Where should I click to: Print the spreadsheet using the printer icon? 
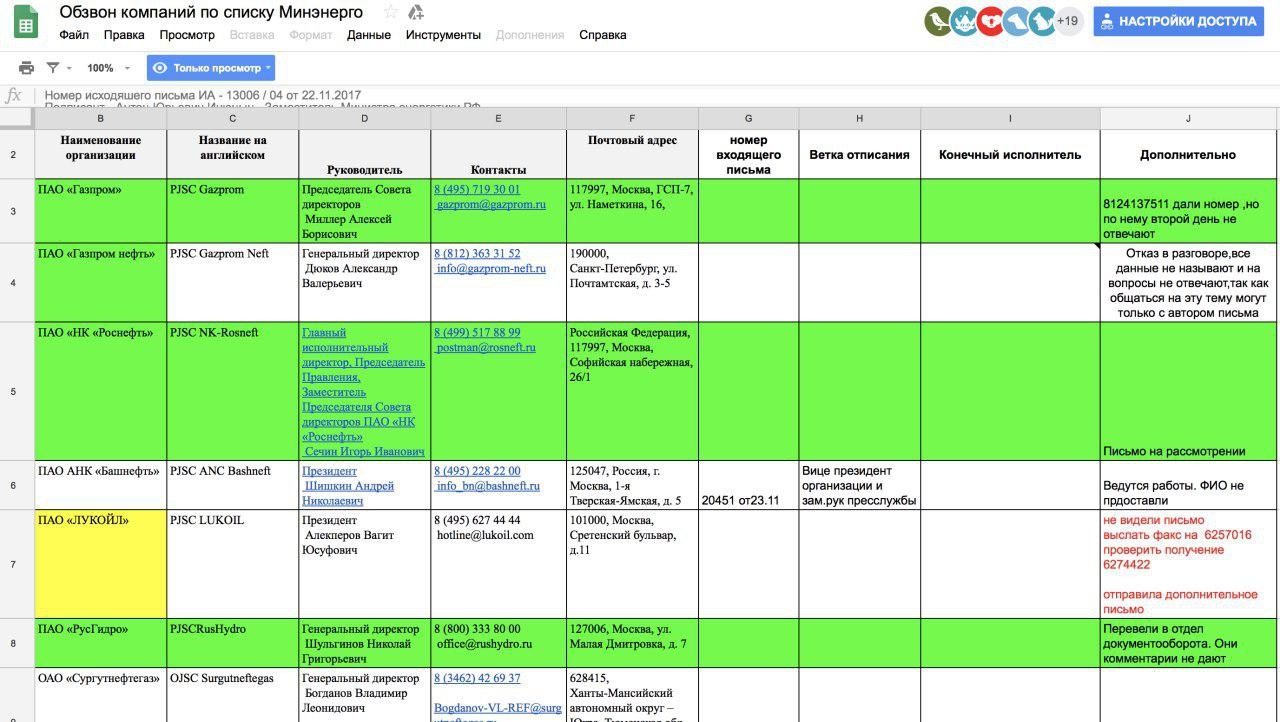coord(26,68)
